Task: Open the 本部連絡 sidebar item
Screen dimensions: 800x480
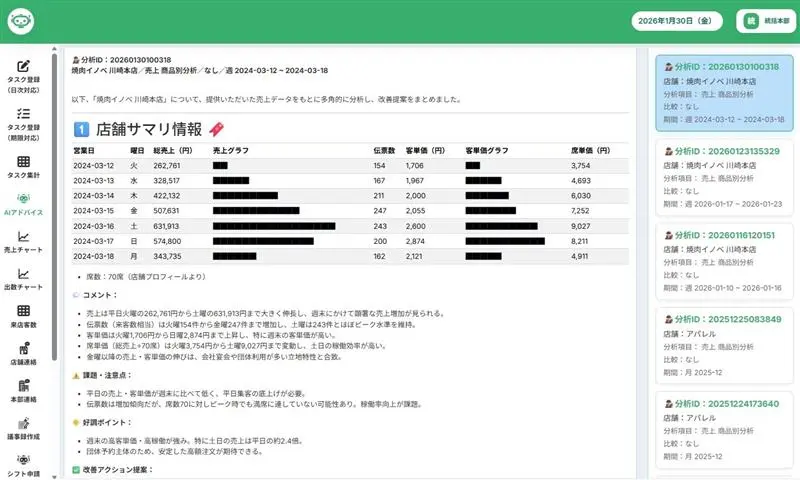Action: 23,391
